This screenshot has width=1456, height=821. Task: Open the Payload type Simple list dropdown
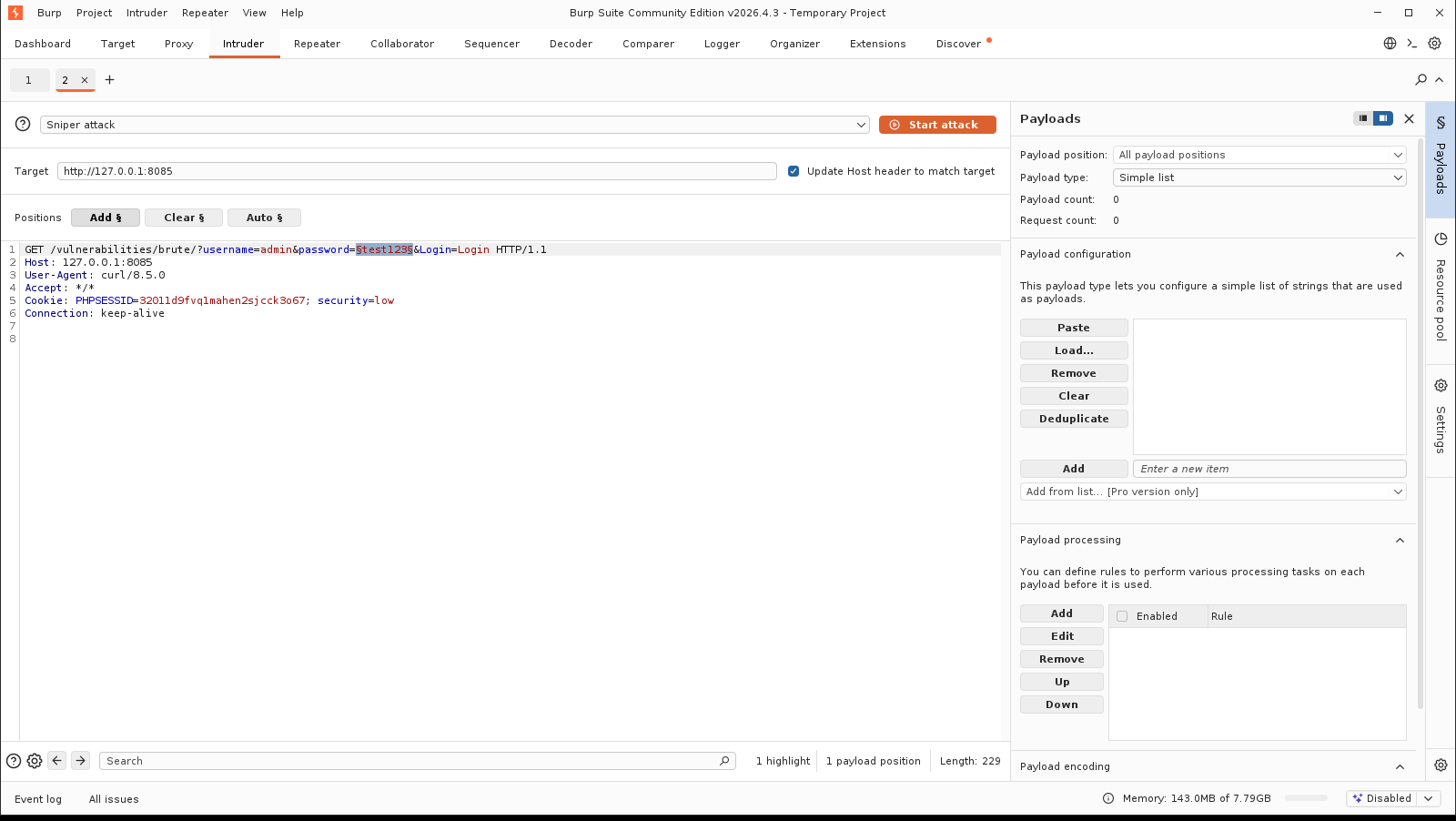click(x=1259, y=177)
